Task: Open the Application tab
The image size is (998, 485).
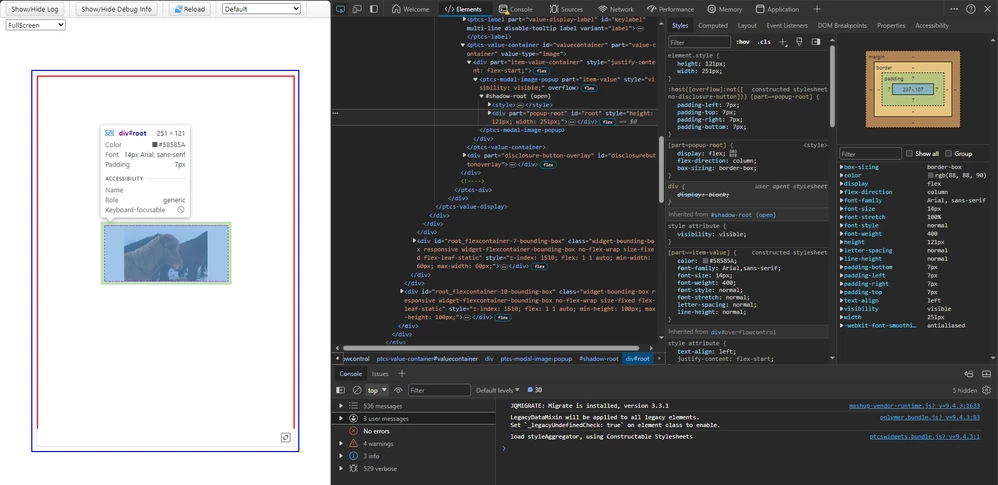Action: click(x=777, y=9)
